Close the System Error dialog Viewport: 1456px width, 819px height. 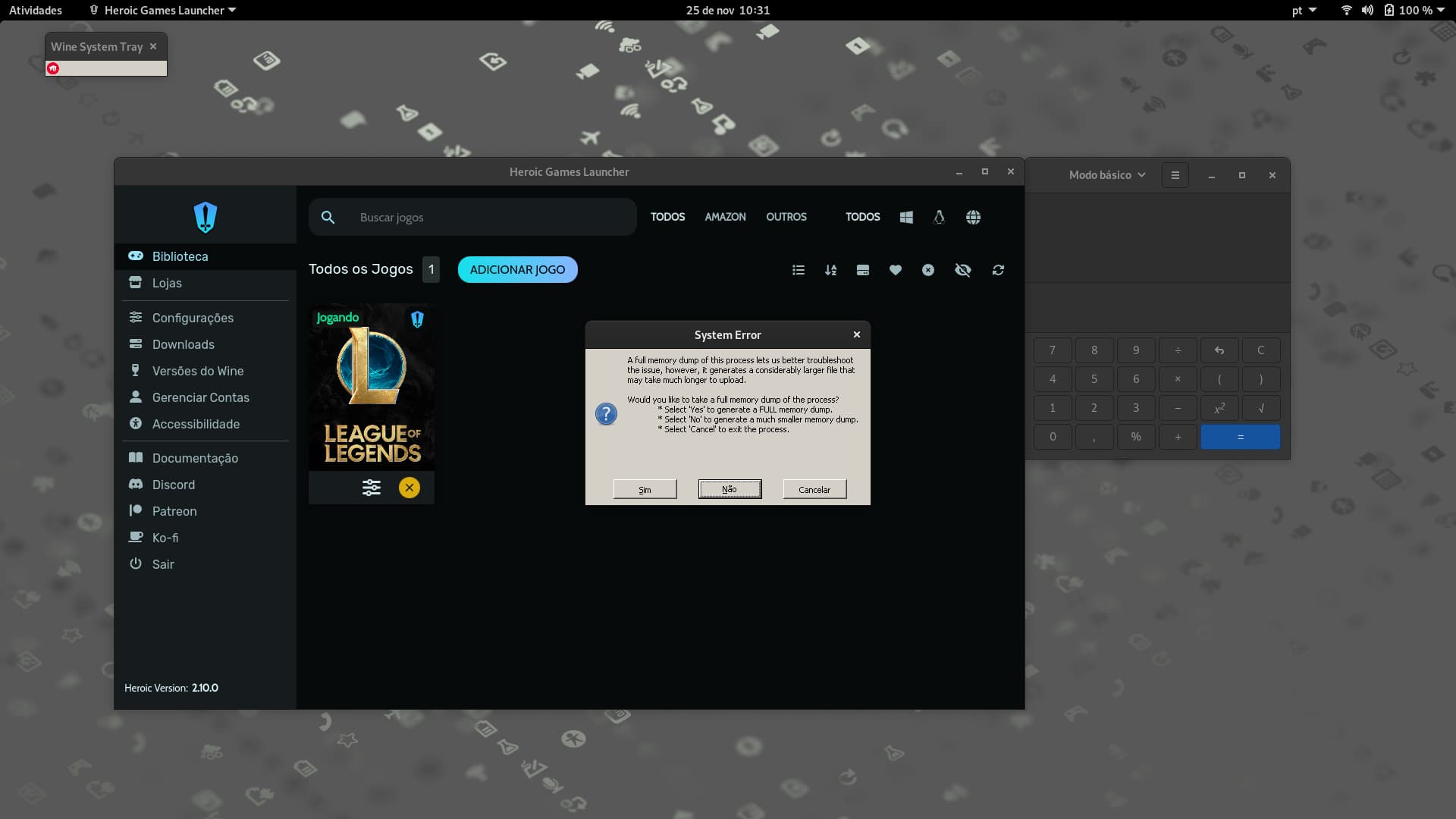click(857, 334)
